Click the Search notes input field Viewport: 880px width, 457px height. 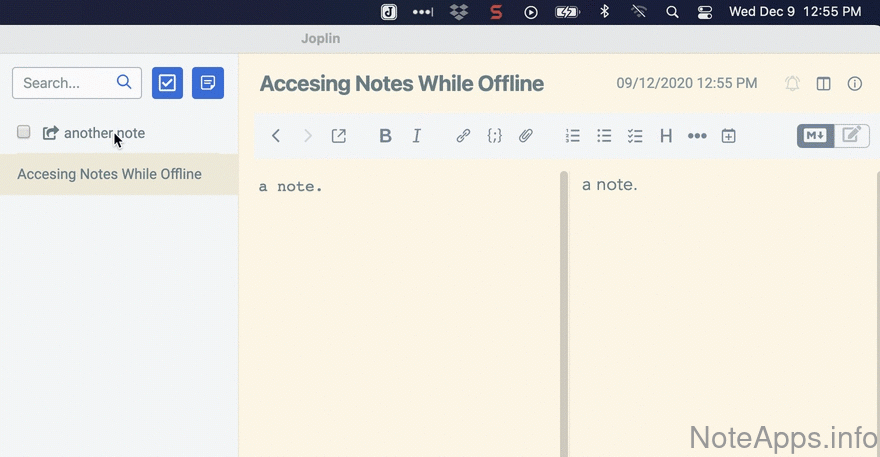(x=66, y=83)
